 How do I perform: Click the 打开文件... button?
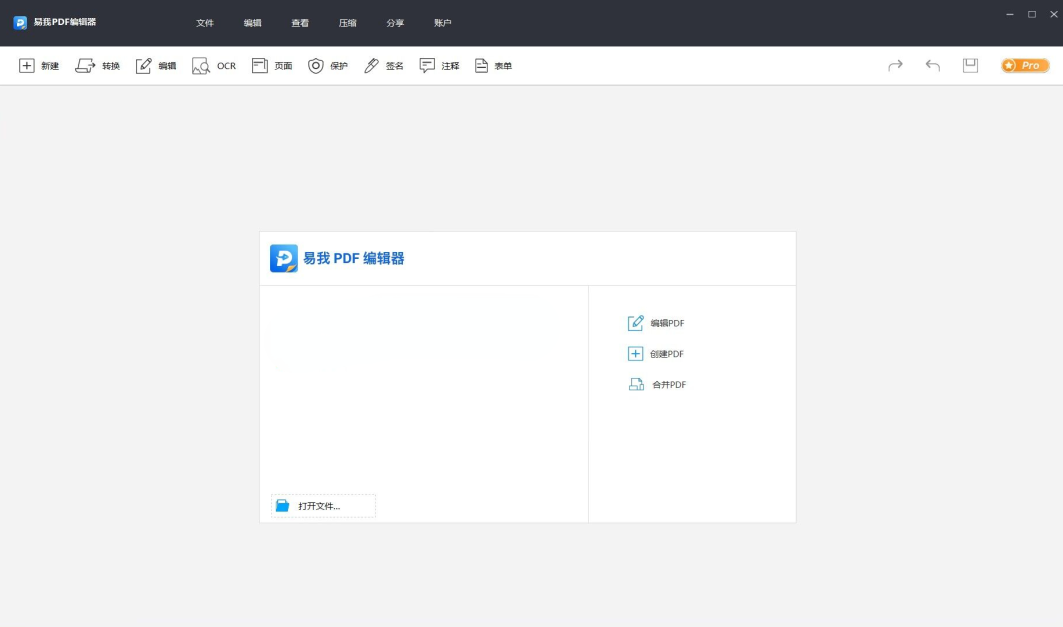(x=323, y=506)
